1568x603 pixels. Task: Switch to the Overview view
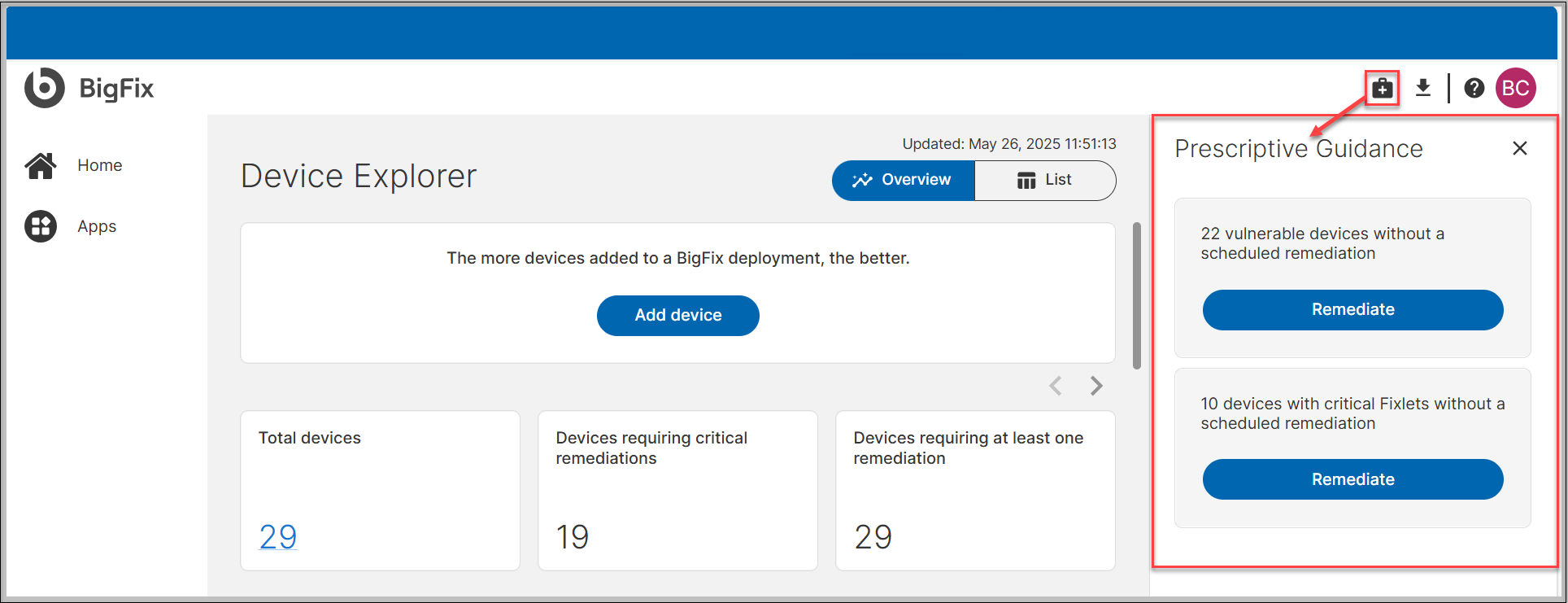click(x=903, y=180)
